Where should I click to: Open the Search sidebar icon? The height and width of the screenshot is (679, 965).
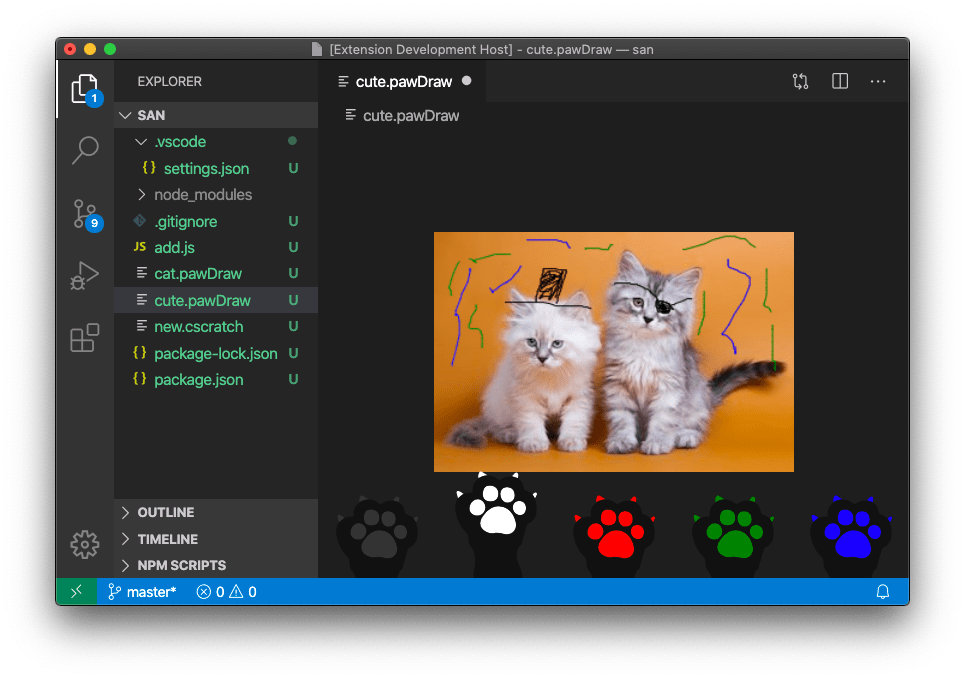coord(84,149)
